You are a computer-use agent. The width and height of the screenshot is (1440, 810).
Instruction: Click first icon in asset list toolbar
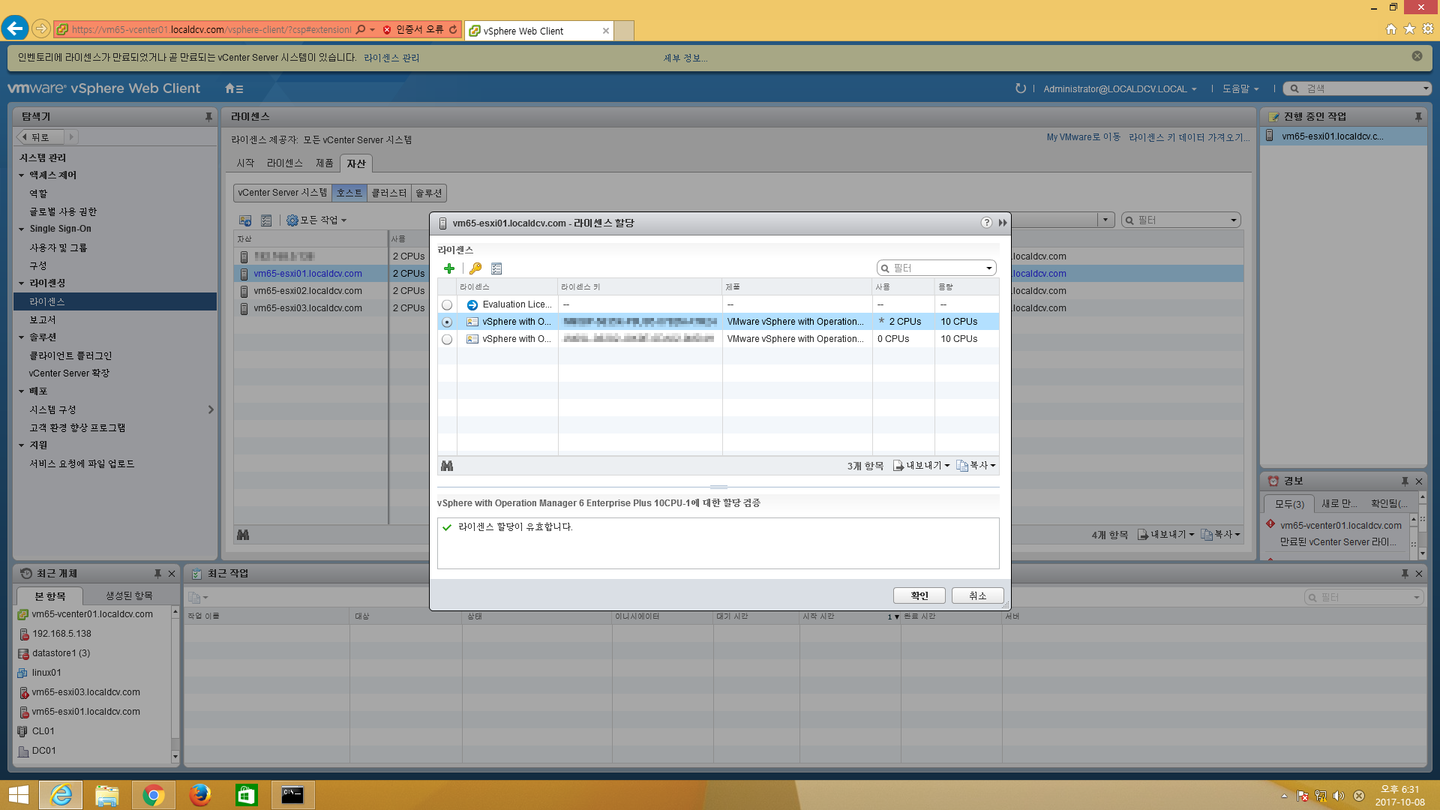(245, 220)
